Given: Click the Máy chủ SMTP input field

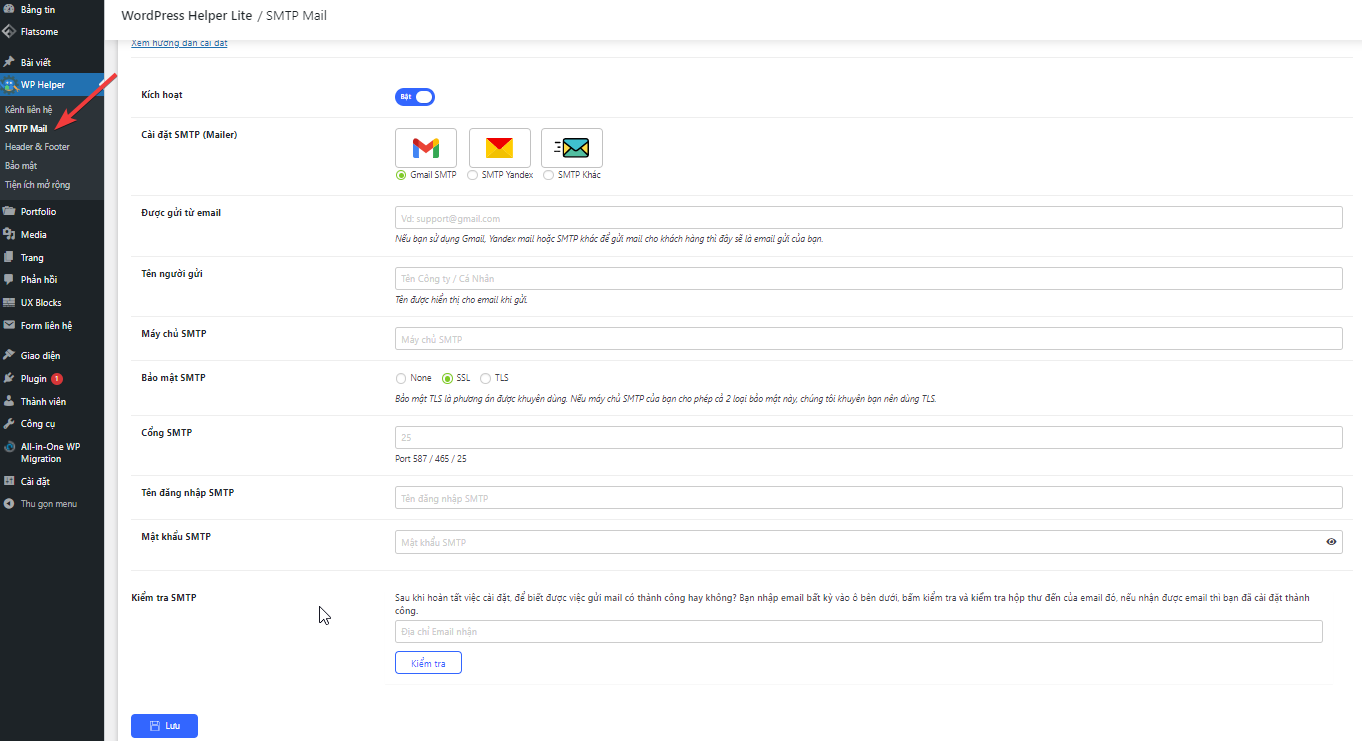Looking at the screenshot, I should [x=868, y=339].
